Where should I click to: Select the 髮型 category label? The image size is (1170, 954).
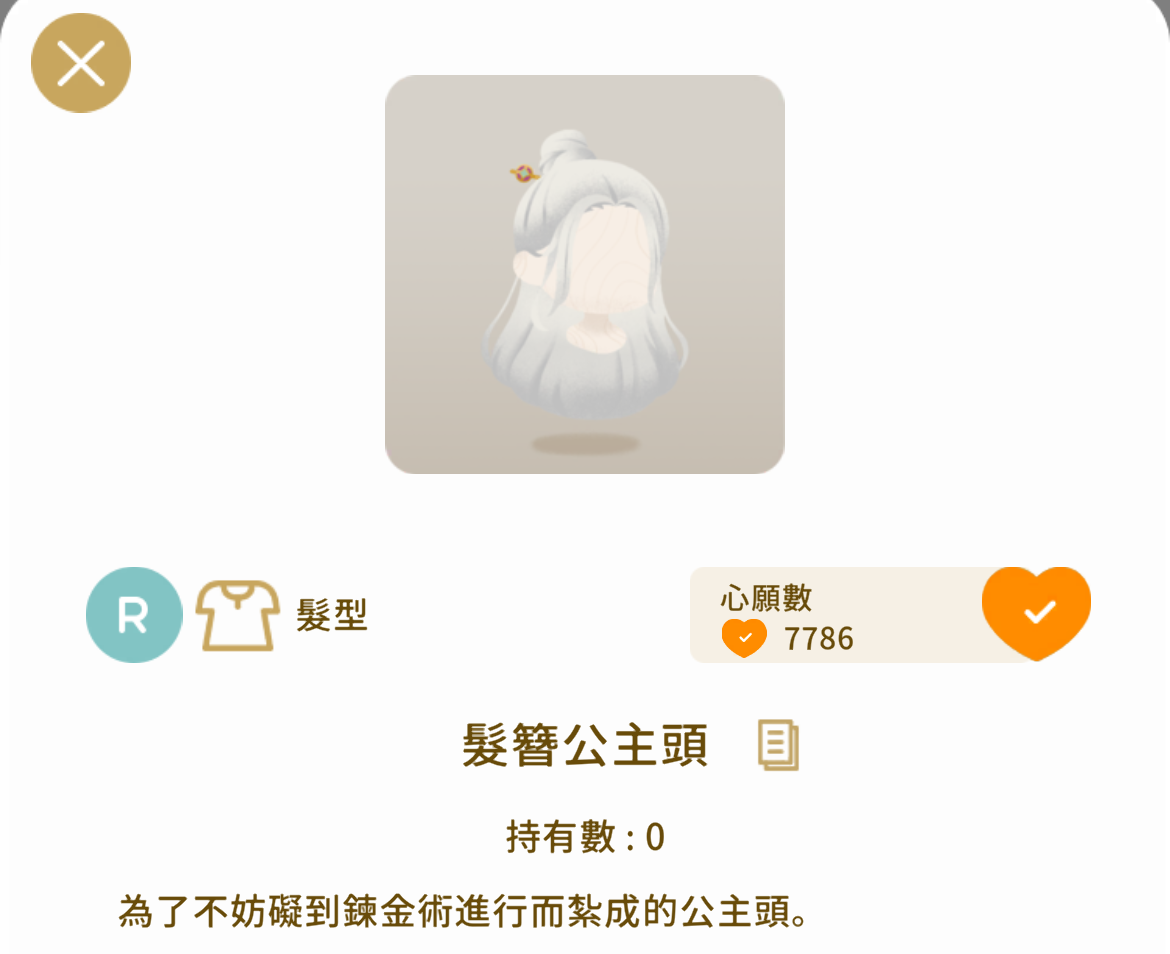point(331,615)
